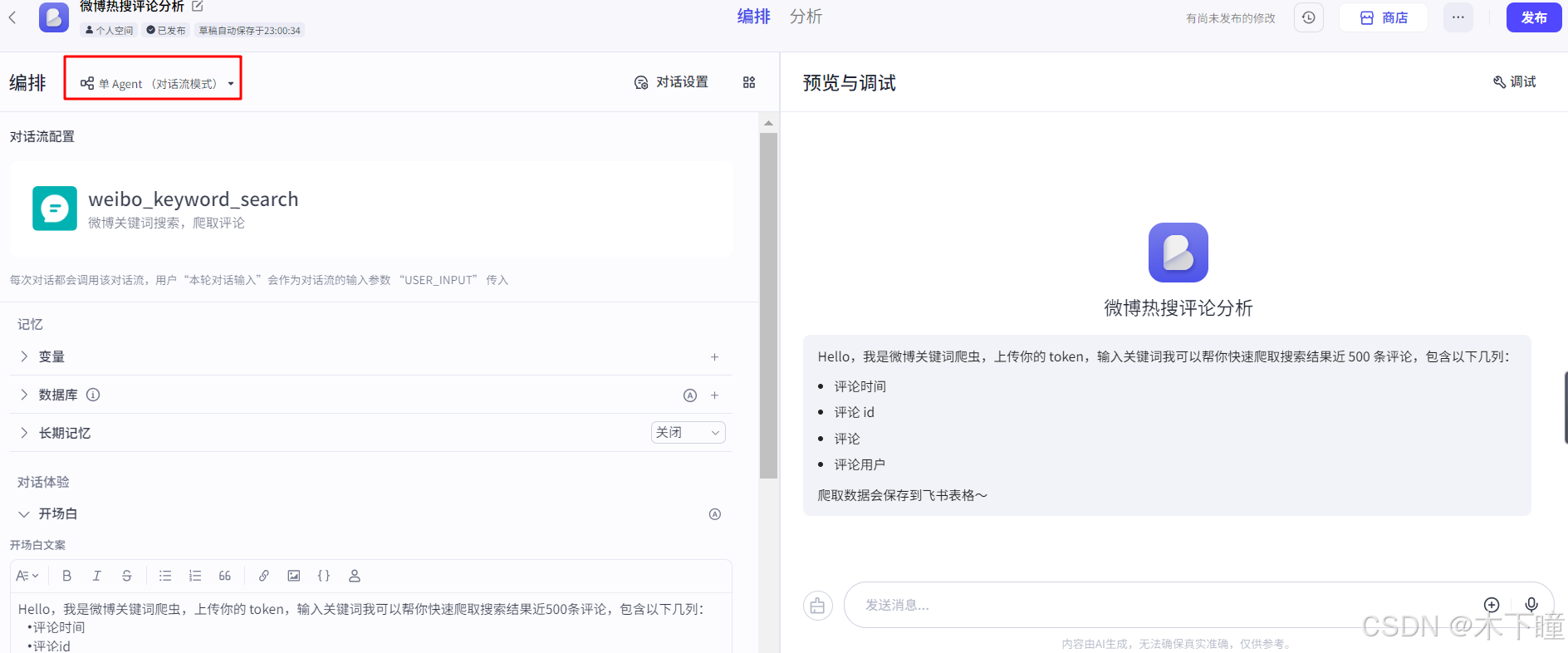Open the 调试 debug button
The image size is (1568, 653).
(x=1515, y=81)
